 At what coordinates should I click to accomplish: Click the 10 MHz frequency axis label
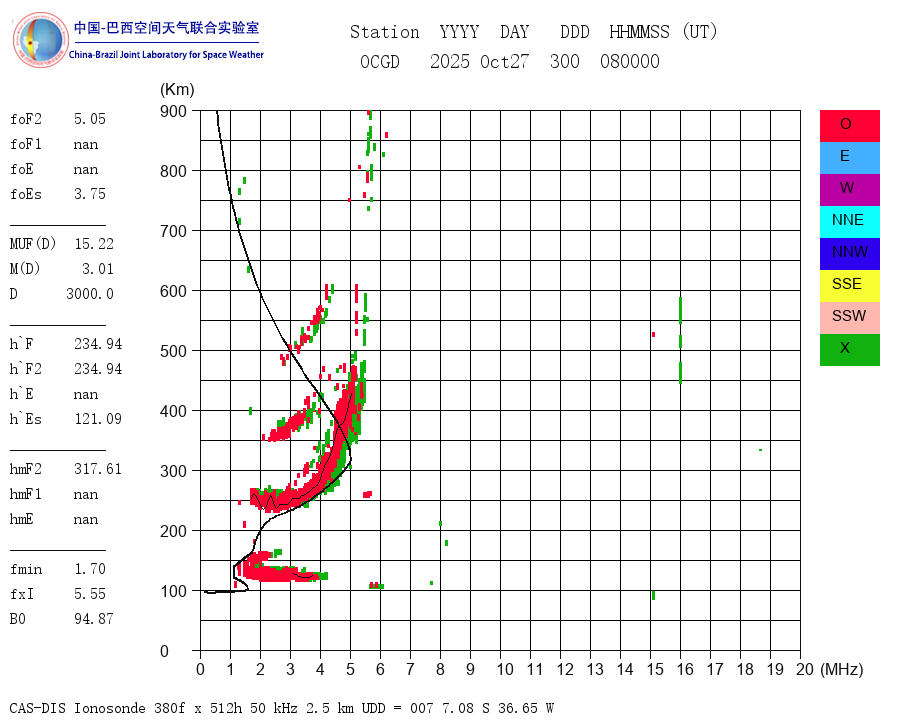click(x=505, y=669)
